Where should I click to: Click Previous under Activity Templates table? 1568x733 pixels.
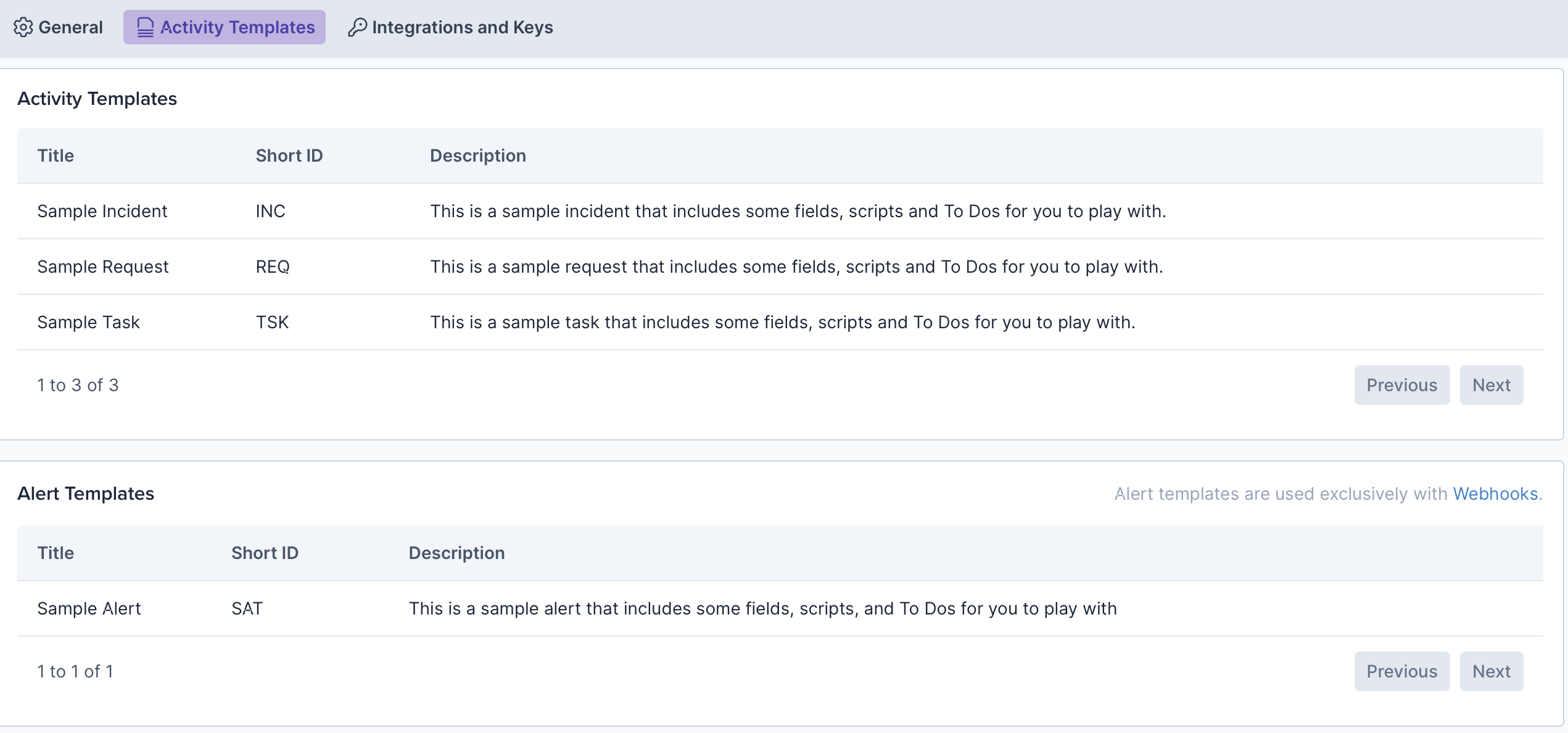coord(1401,385)
